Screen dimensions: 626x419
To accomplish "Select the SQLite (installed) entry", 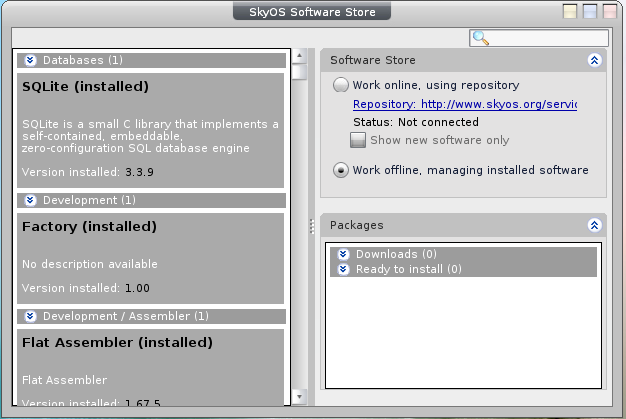I will pyautogui.click(x=151, y=130).
